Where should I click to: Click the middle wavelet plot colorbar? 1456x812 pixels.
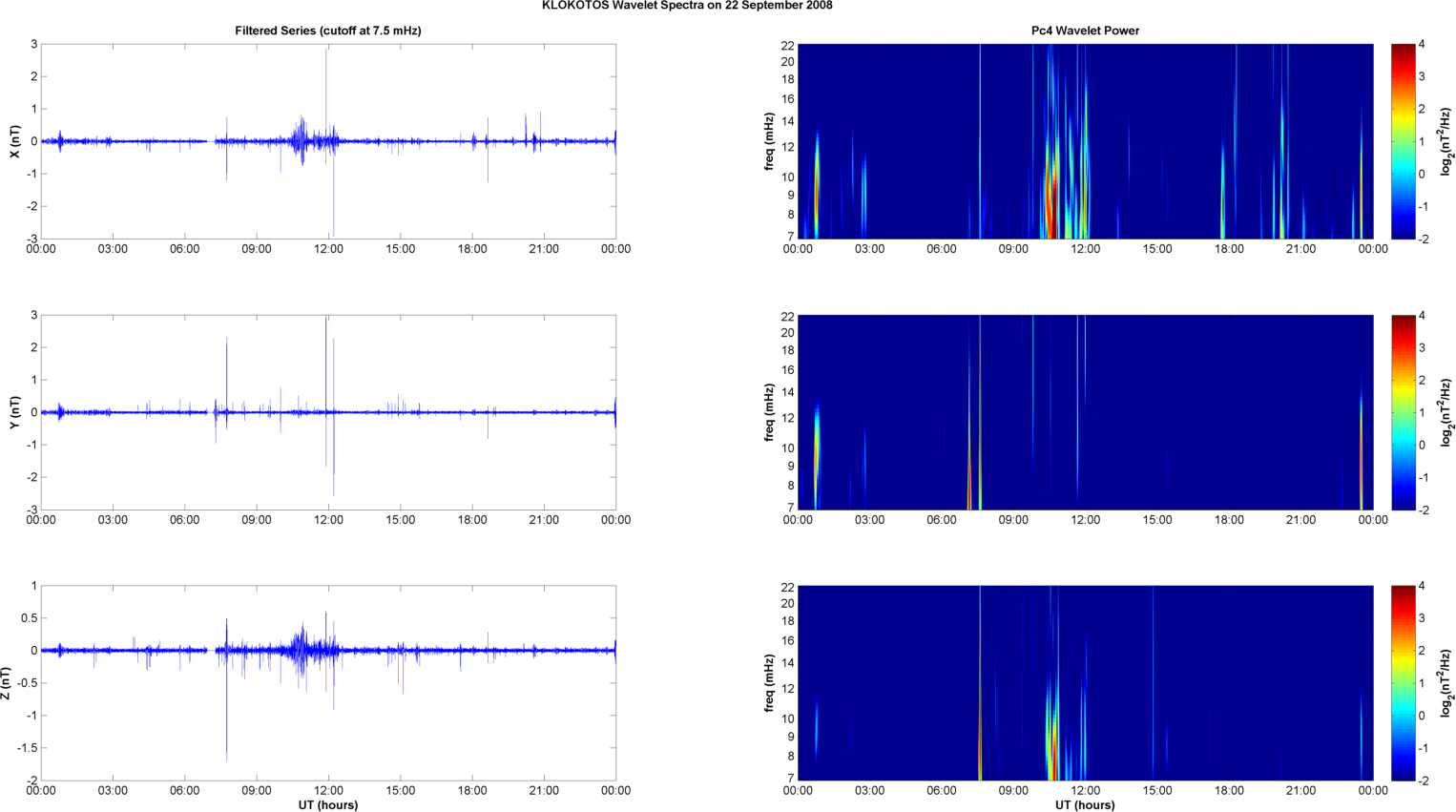point(1402,412)
